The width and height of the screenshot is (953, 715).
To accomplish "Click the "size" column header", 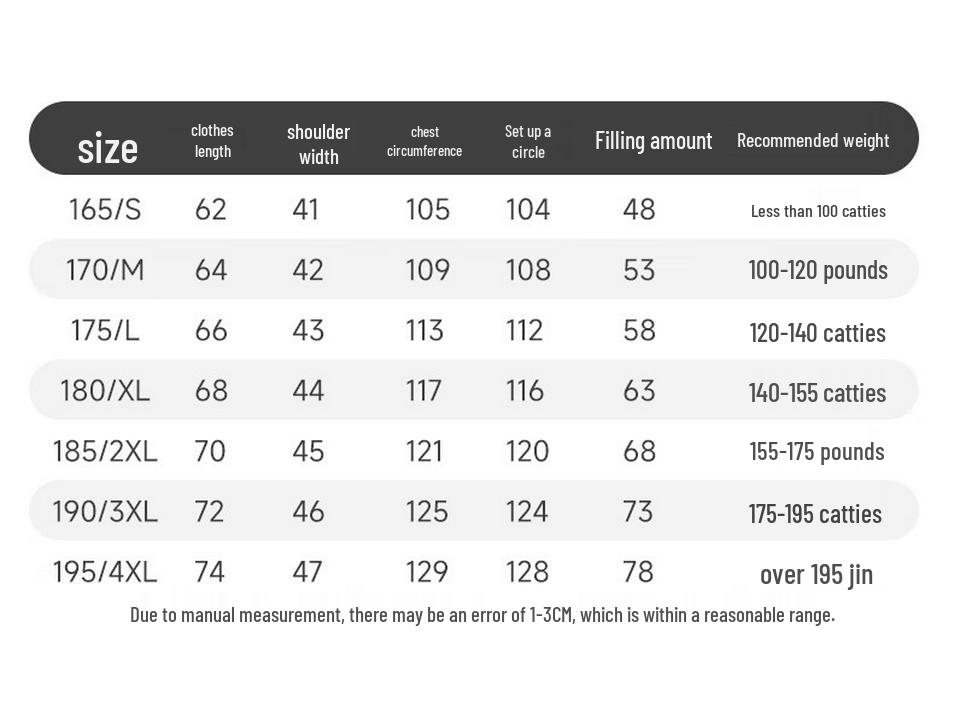I will pyautogui.click(x=107, y=148).
